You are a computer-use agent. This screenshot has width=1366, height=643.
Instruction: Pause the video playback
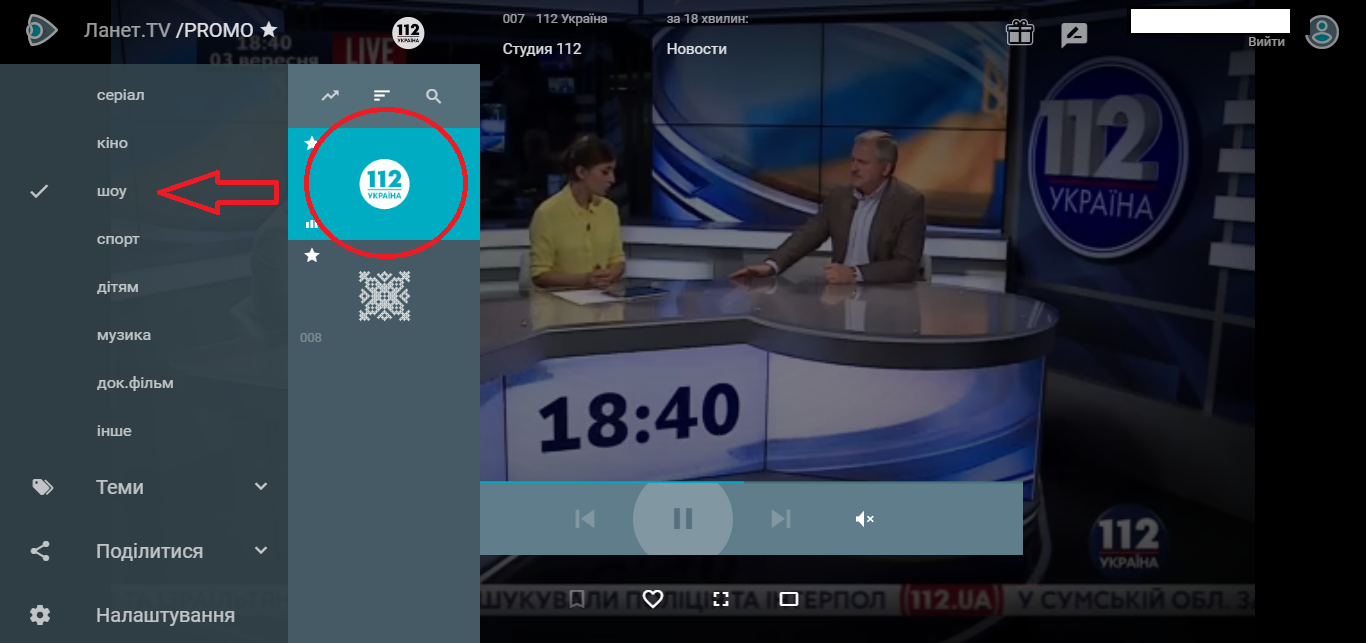pos(683,518)
